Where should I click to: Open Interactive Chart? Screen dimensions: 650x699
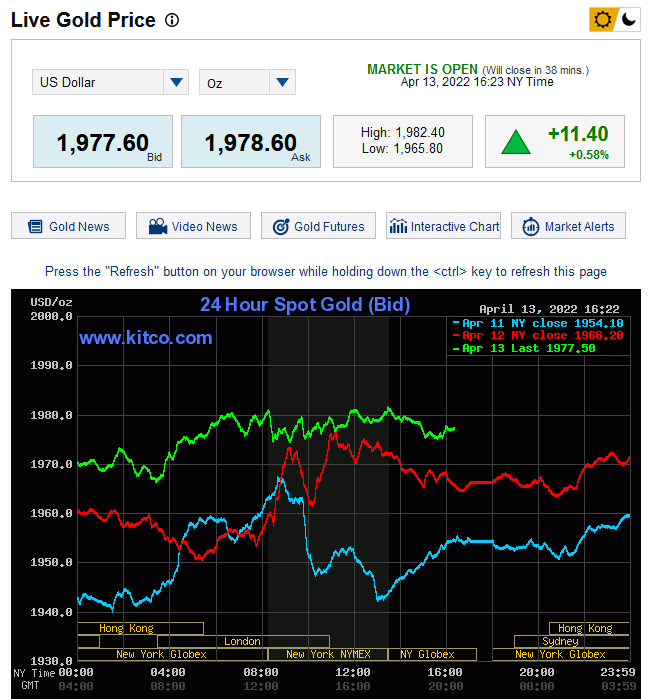tap(444, 226)
